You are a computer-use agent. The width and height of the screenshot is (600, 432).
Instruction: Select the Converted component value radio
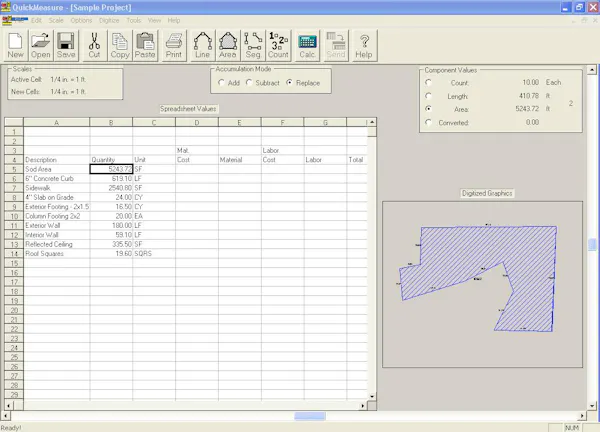(428, 122)
